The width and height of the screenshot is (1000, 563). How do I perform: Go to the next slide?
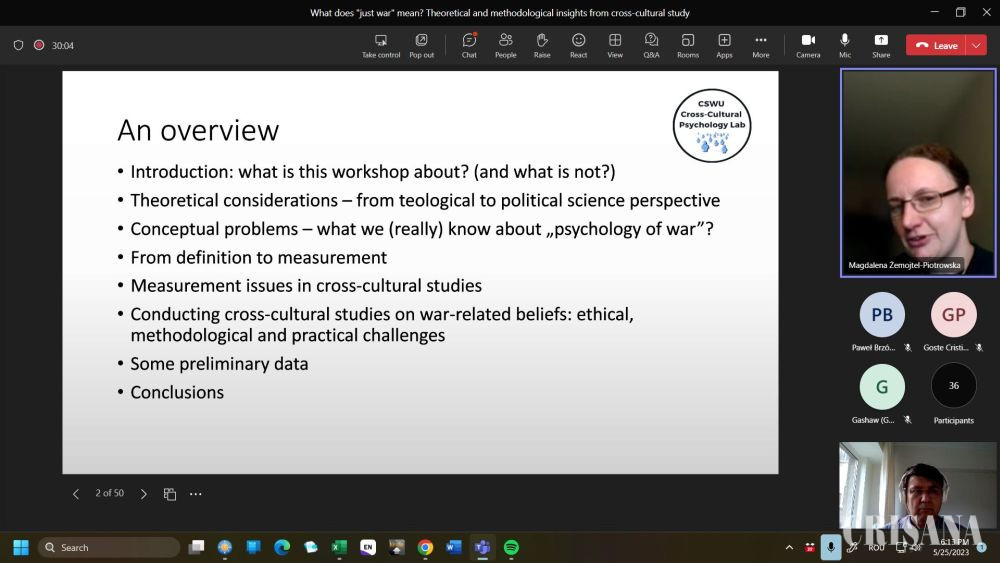click(143, 494)
